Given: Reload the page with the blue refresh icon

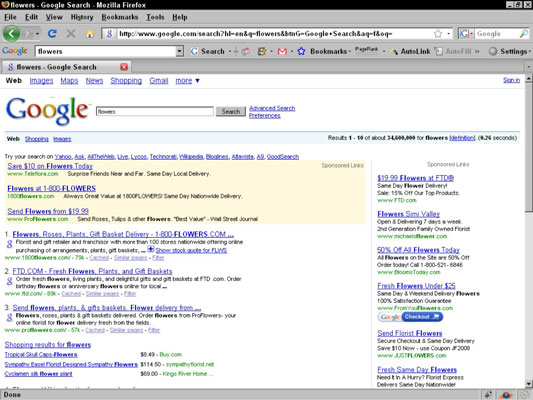Looking at the screenshot, I should pos(52,33).
